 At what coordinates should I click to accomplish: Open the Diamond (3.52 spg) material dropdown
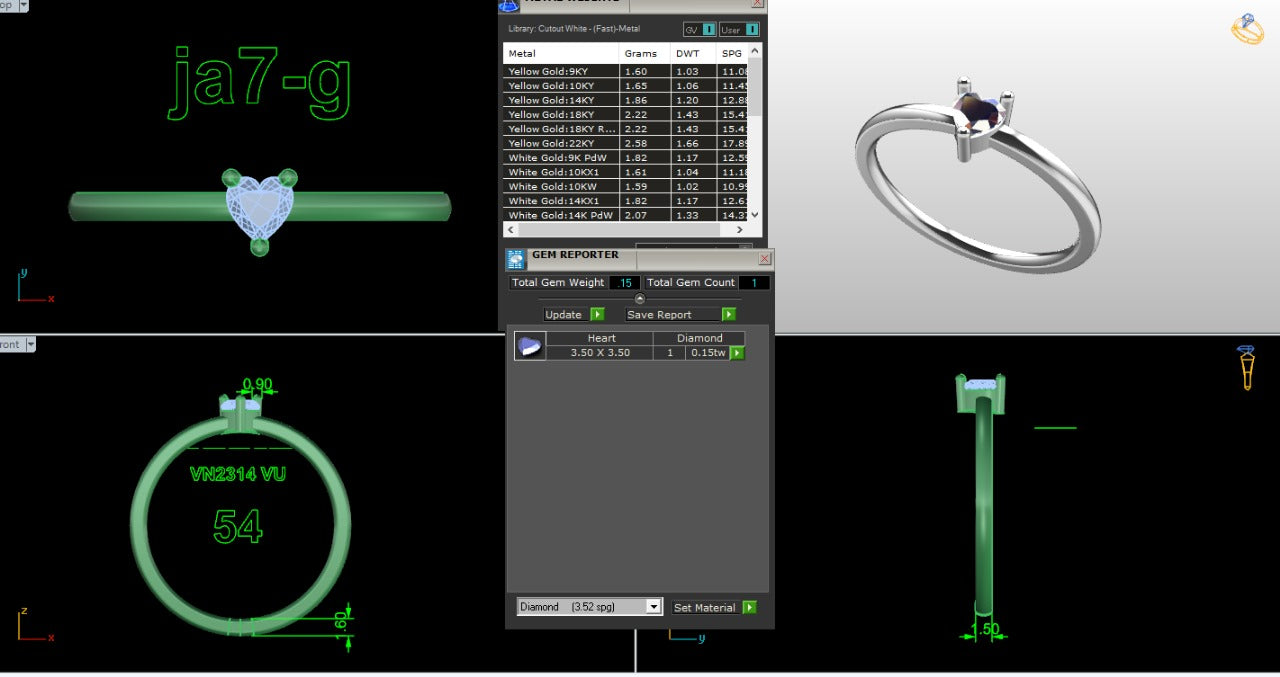(589, 607)
